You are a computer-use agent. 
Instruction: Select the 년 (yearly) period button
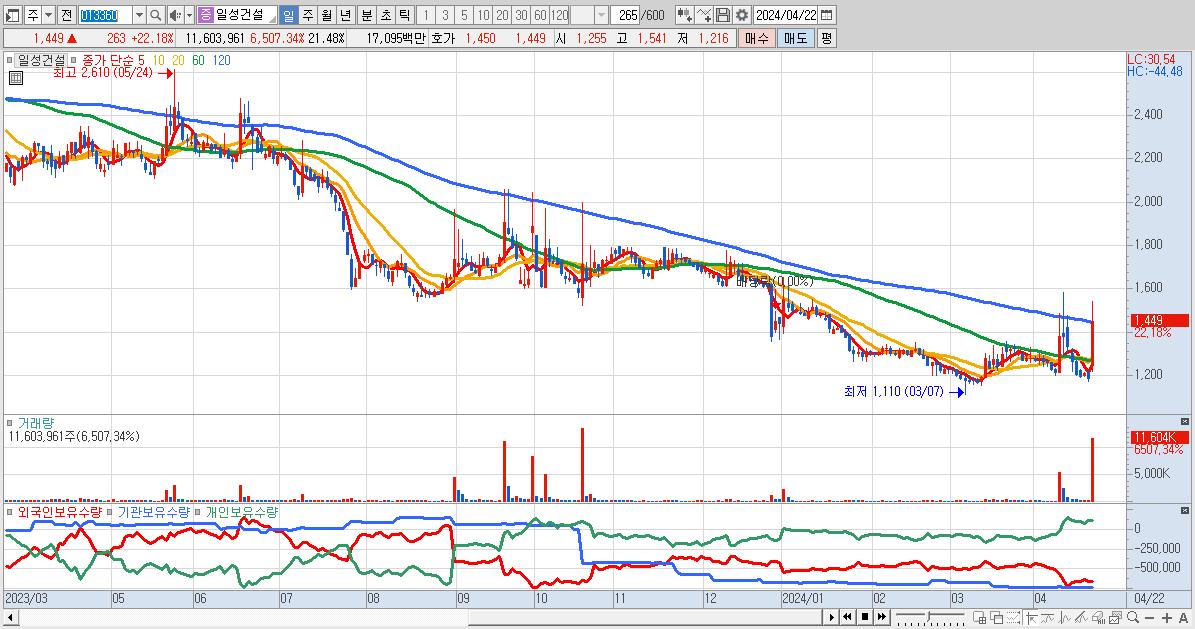click(x=345, y=14)
